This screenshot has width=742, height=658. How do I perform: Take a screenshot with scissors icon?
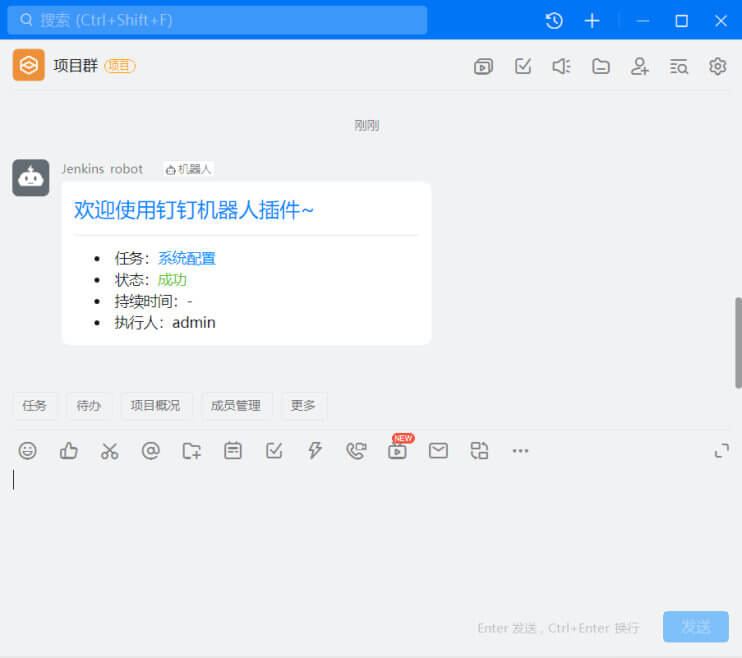(x=109, y=451)
